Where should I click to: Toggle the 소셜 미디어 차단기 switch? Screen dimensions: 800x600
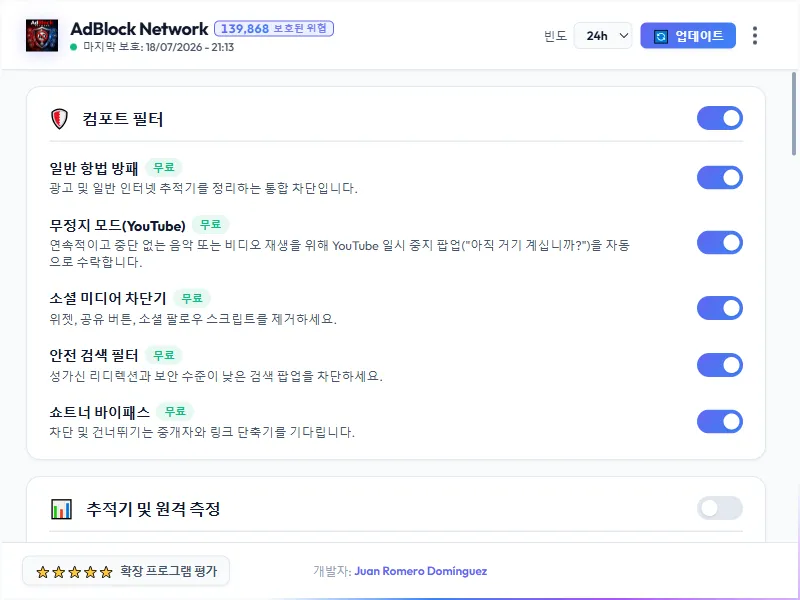(x=719, y=308)
